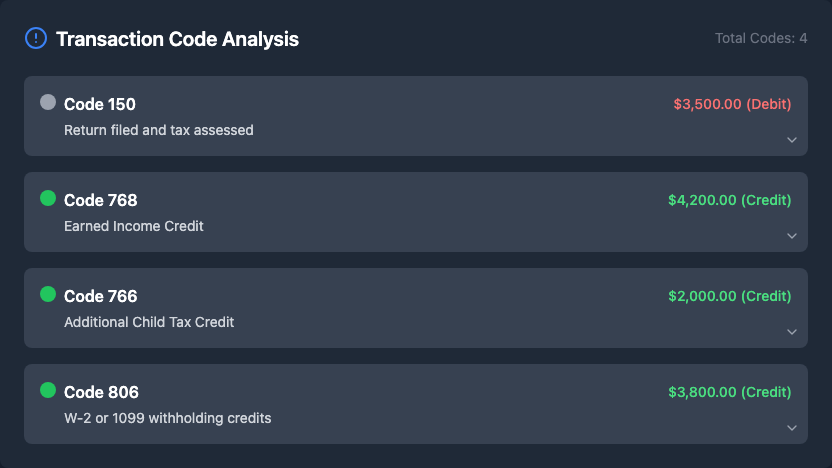The height and width of the screenshot is (468, 832).
Task: Click the $3,500.00 (Debit) amount
Action: (x=732, y=104)
